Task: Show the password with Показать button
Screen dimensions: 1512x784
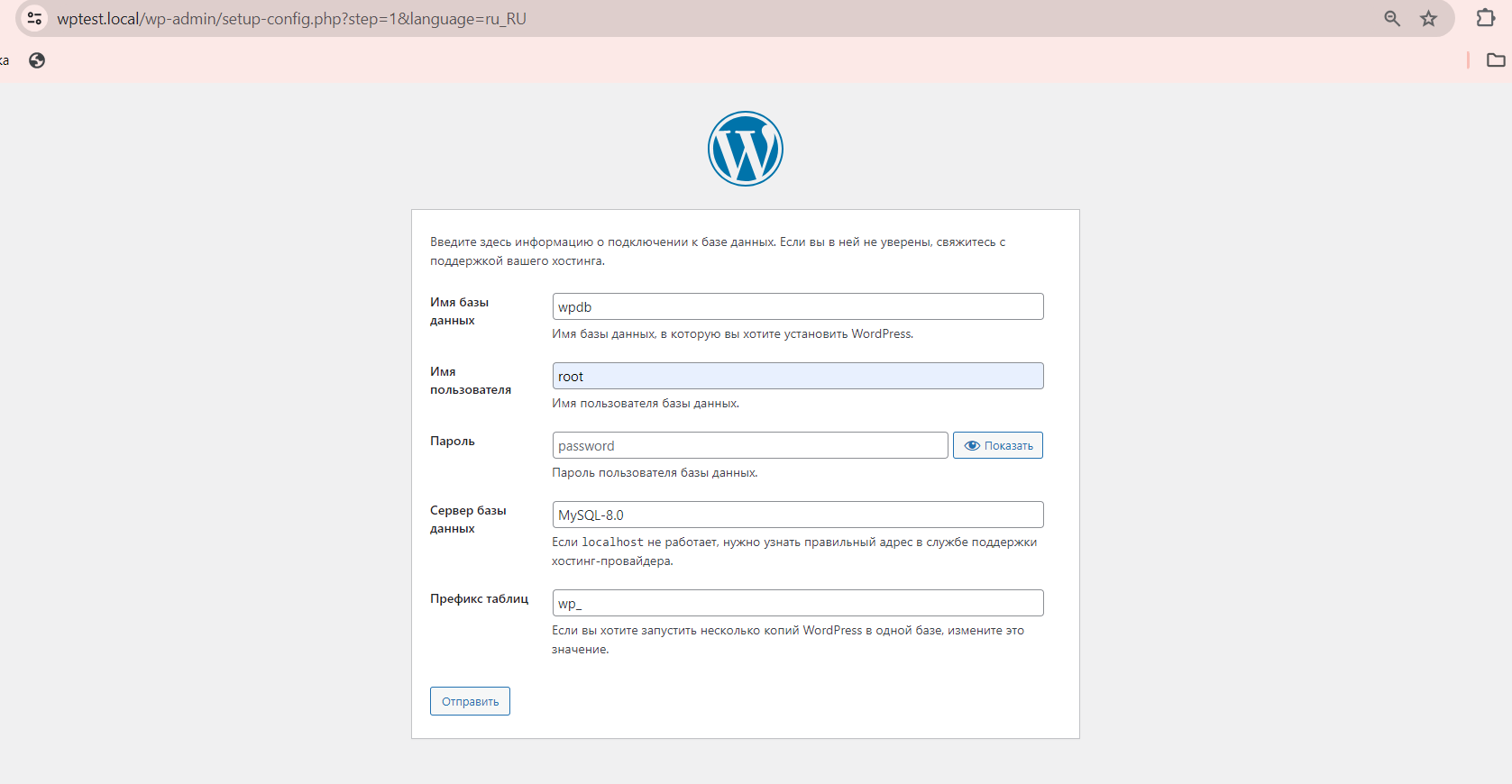Action: pyautogui.click(x=998, y=445)
